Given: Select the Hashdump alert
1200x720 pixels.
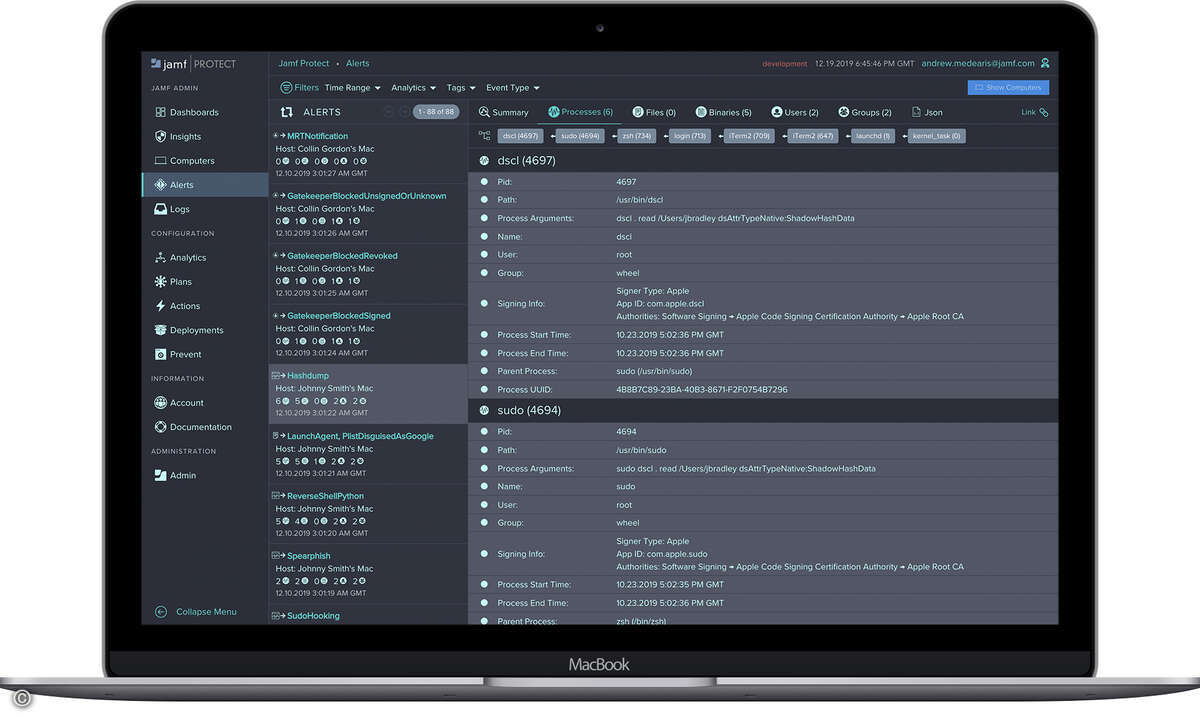Looking at the screenshot, I should coord(308,376).
